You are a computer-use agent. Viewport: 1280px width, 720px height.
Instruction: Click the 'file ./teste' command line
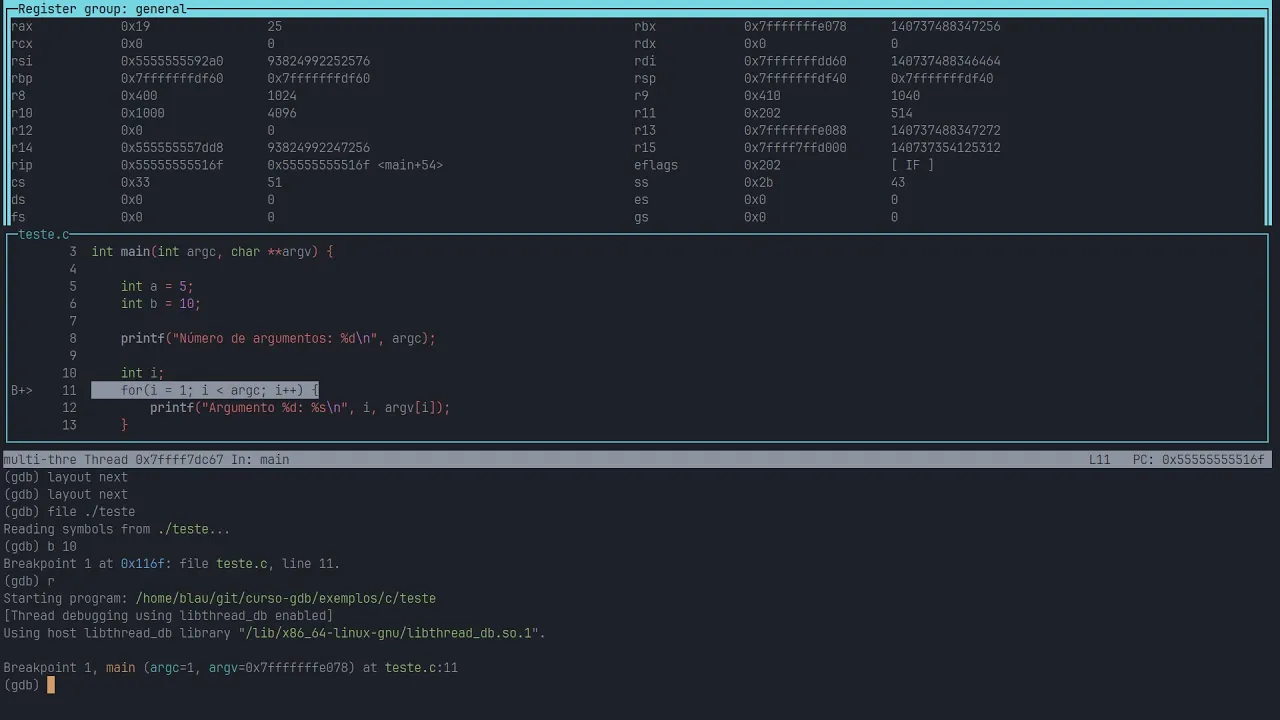click(69, 512)
